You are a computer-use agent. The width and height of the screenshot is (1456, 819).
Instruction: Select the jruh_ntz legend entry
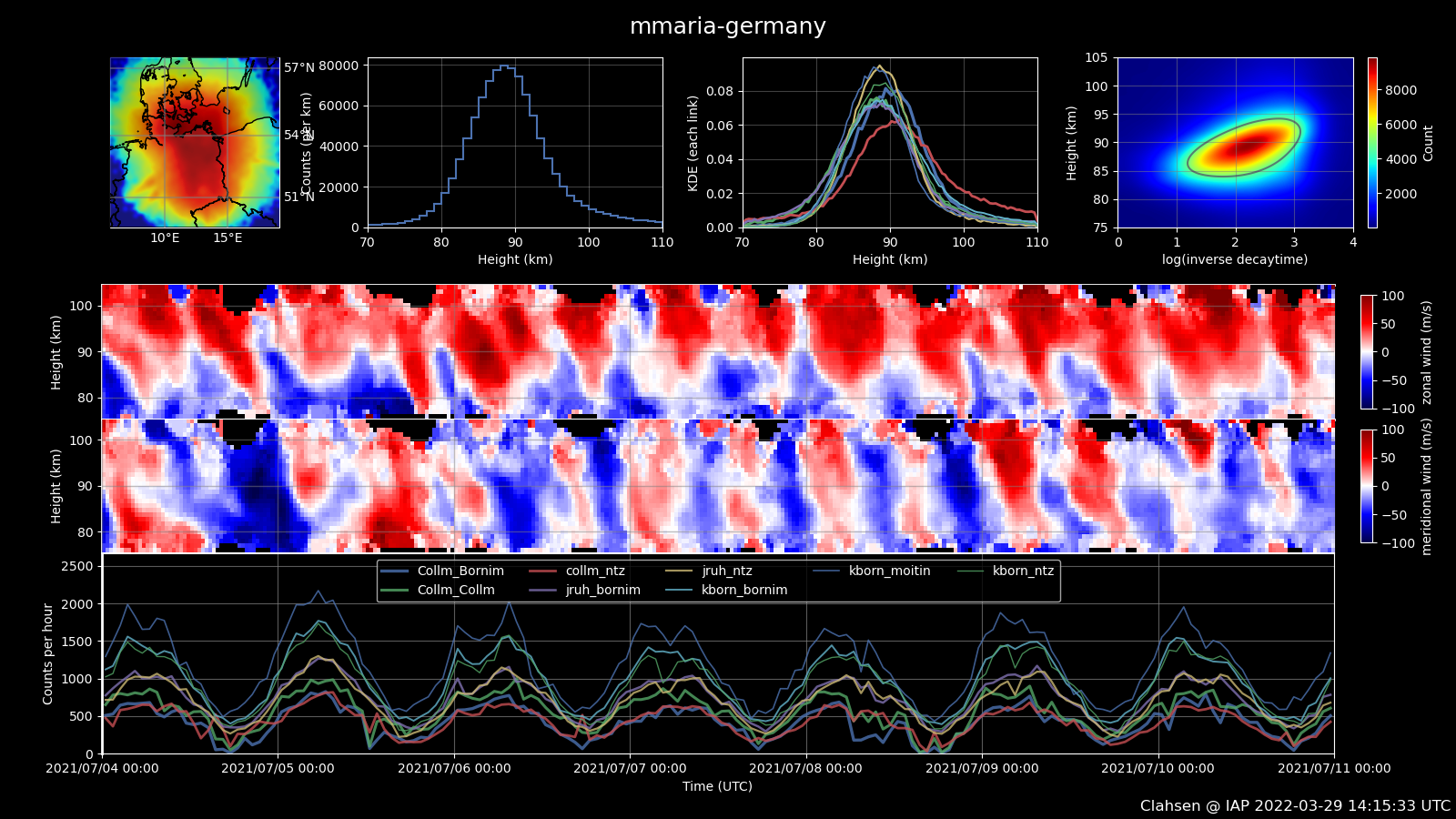point(709,571)
